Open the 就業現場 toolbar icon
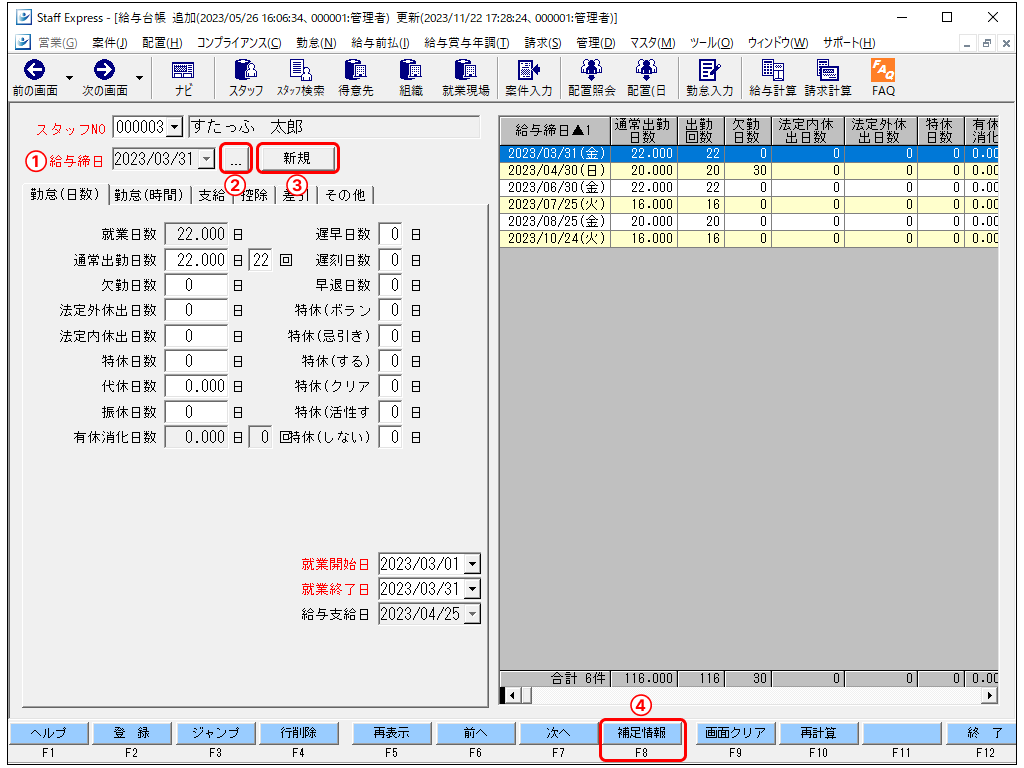Viewport: 1024px width, 768px height. point(465,77)
